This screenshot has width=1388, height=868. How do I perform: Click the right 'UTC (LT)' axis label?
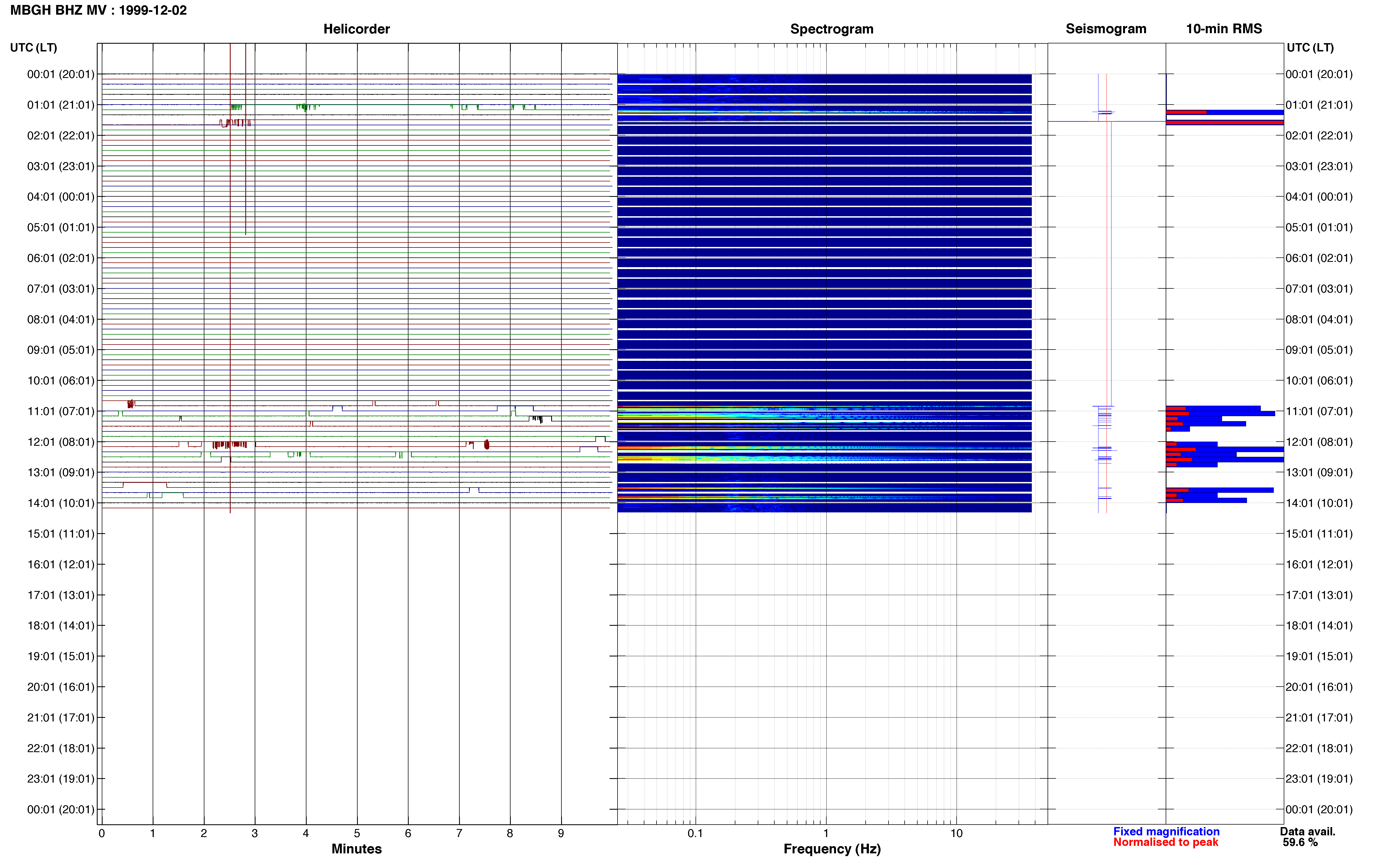click(1310, 48)
